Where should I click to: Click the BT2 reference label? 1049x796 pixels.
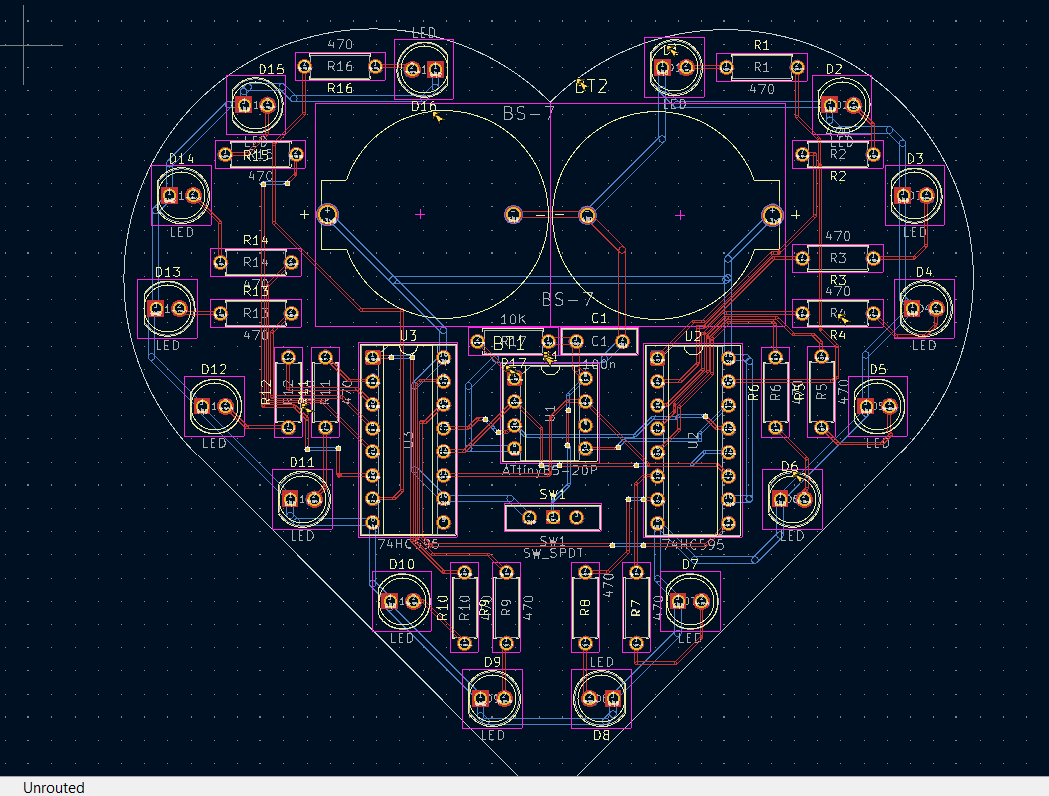591,87
